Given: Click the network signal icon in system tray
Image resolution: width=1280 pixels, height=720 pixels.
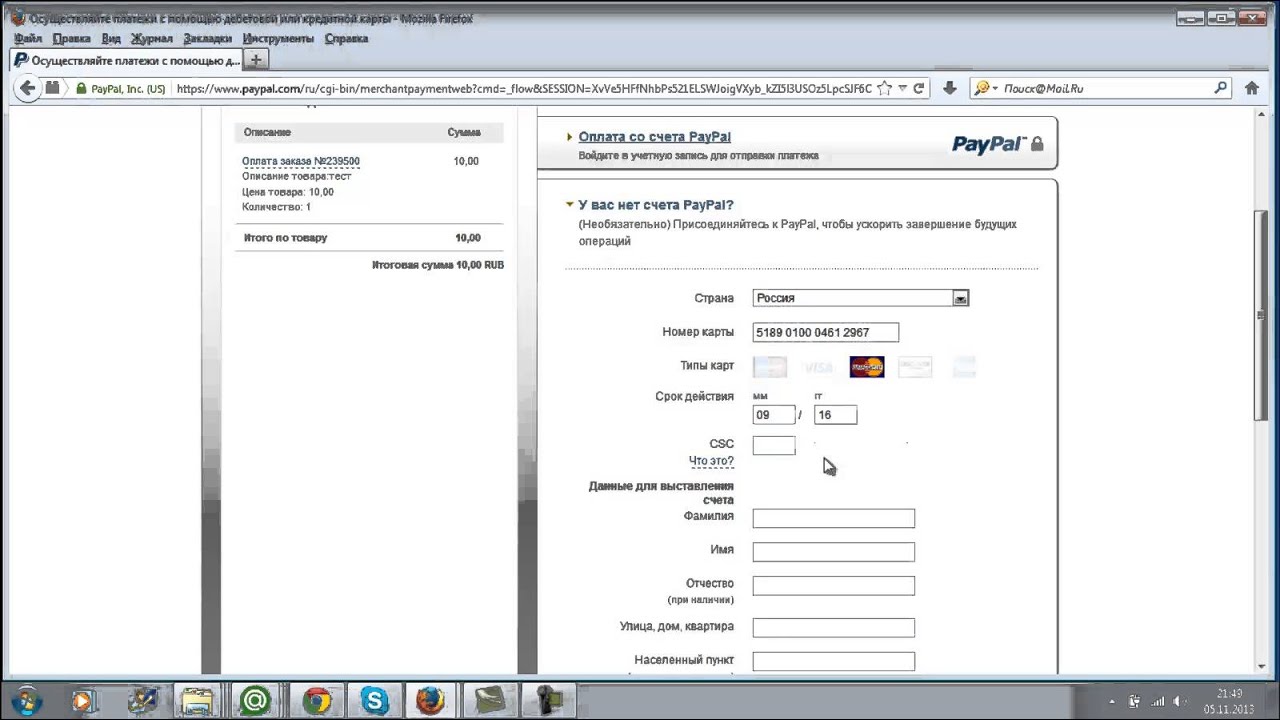Looking at the screenshot, I should (x=1156, y=701).
